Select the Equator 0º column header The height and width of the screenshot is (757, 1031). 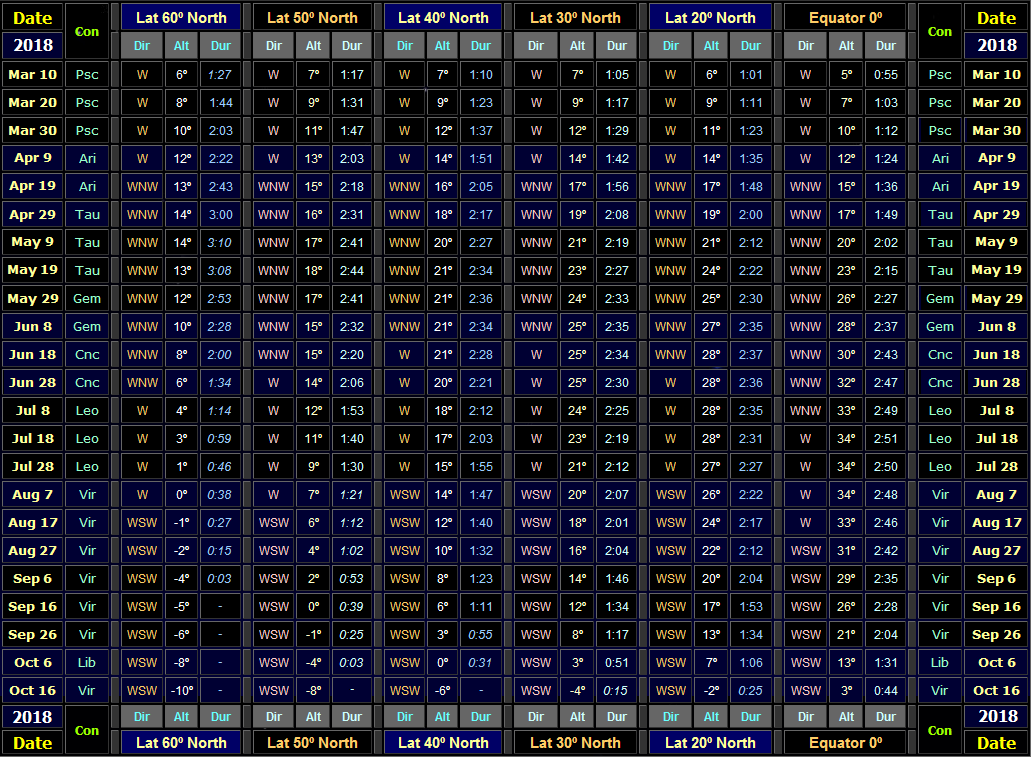(x=845, y=17)
